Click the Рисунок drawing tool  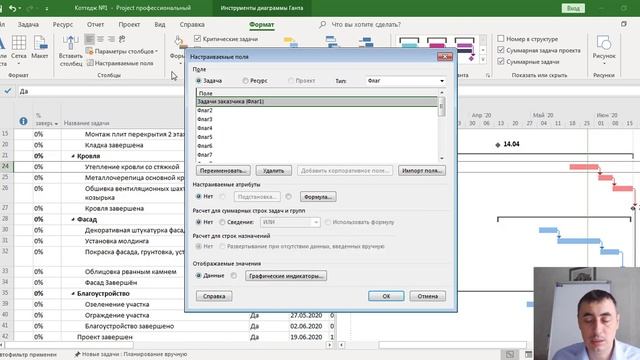604,50
